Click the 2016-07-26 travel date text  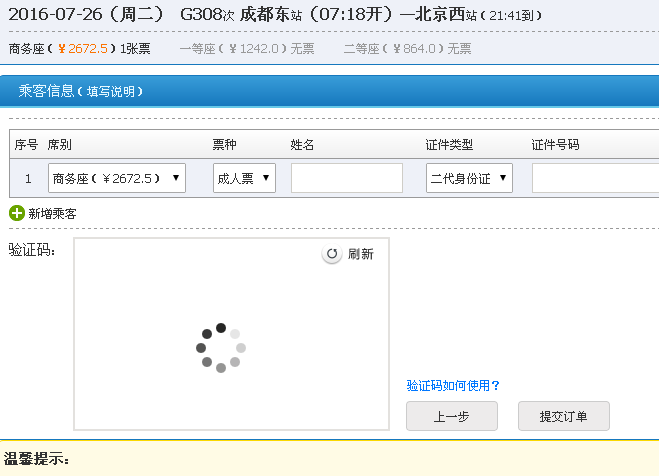[55, 15]
